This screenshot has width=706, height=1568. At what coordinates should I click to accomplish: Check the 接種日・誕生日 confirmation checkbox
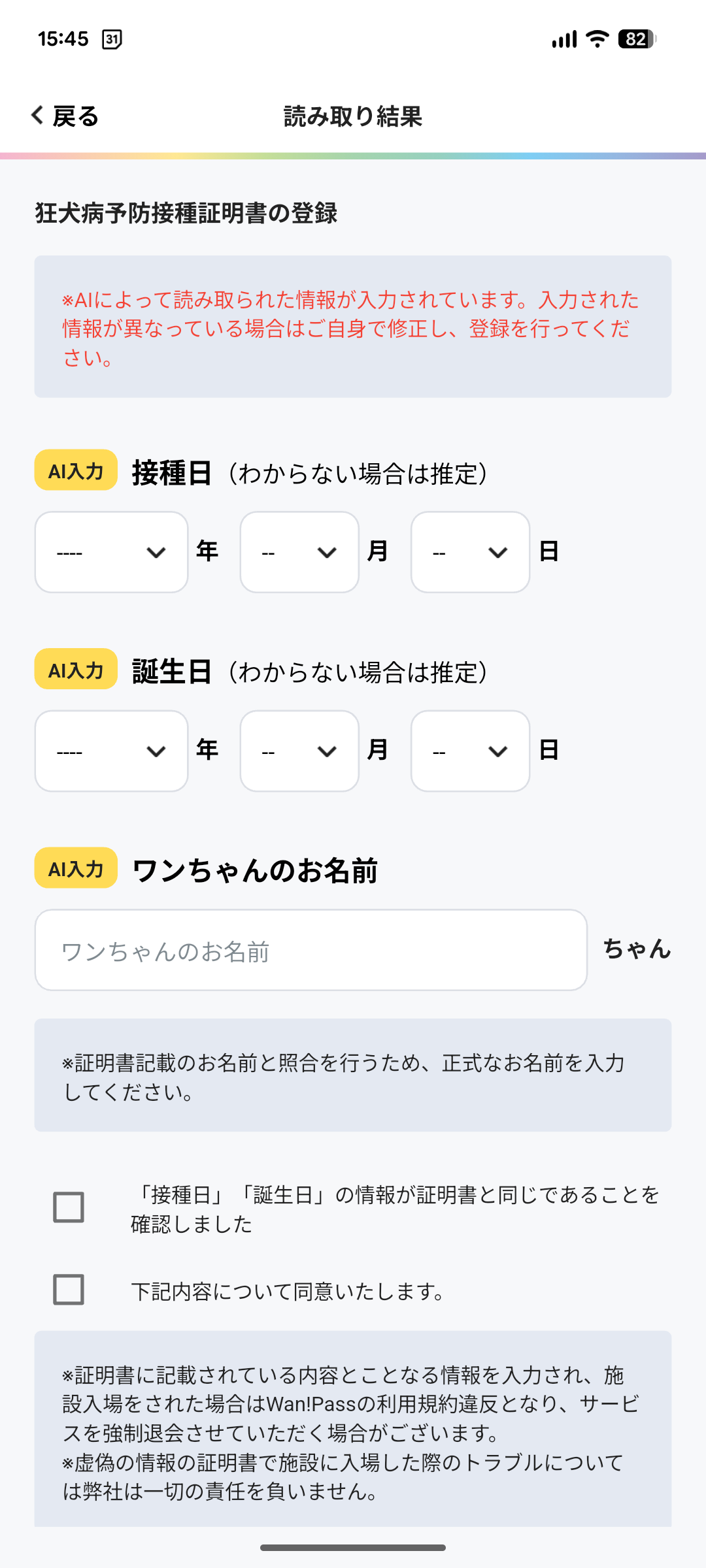point(69,1207)
